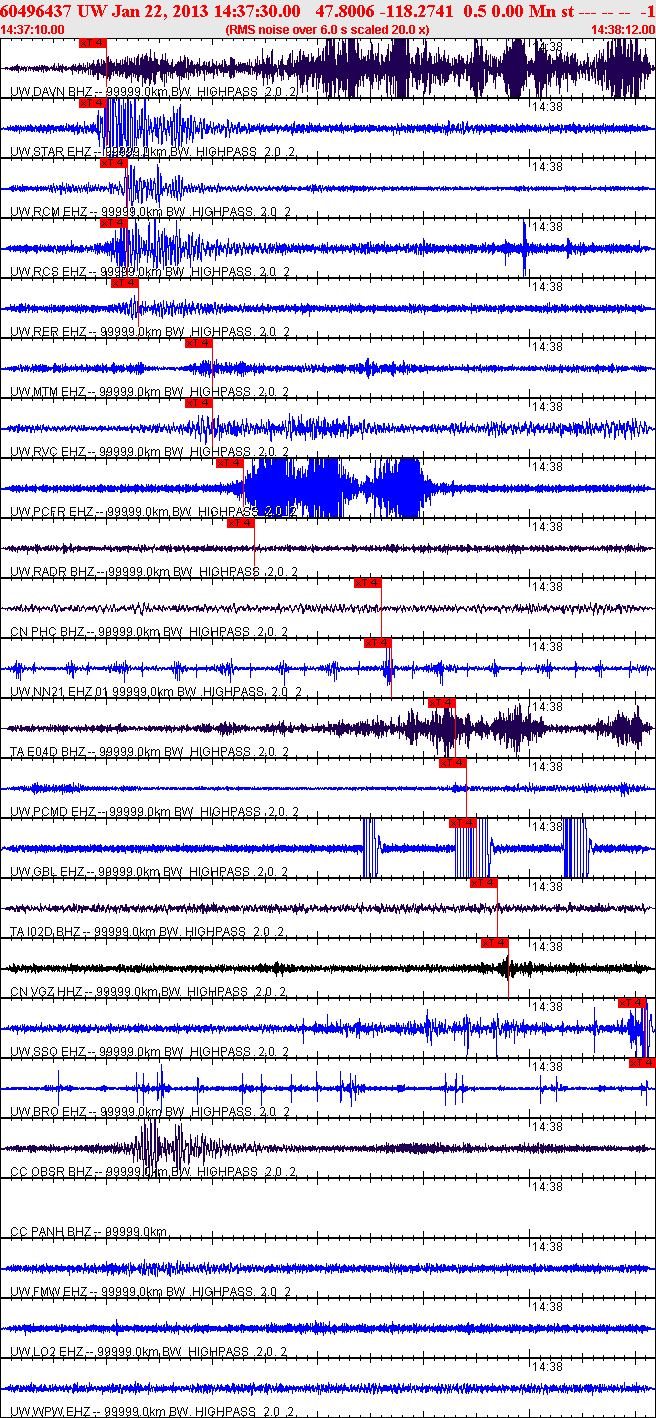656x1418 pixels.
Task: Click the pick marker on the RER trace
Action: (x=124, y=283)
